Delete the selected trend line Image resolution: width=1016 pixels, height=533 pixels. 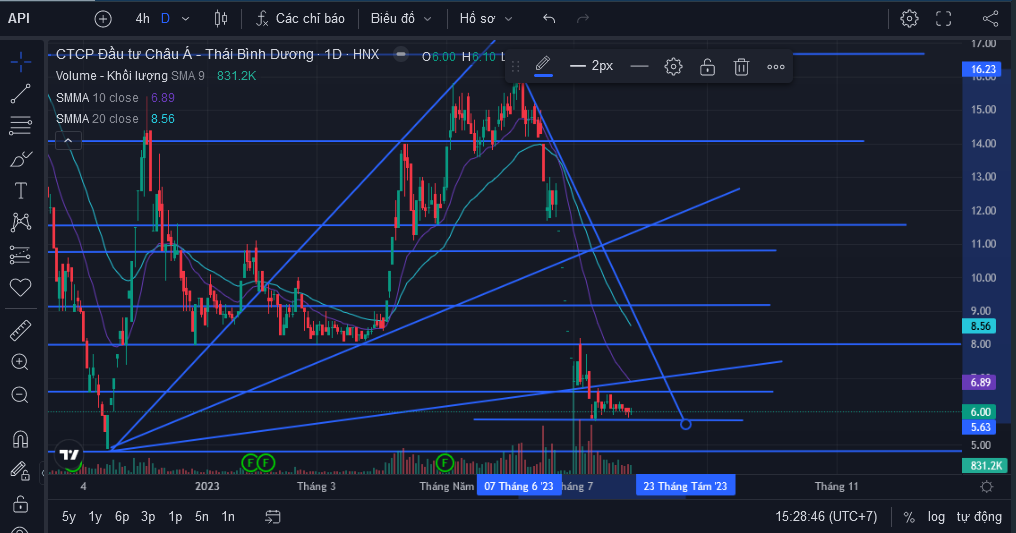741,66
